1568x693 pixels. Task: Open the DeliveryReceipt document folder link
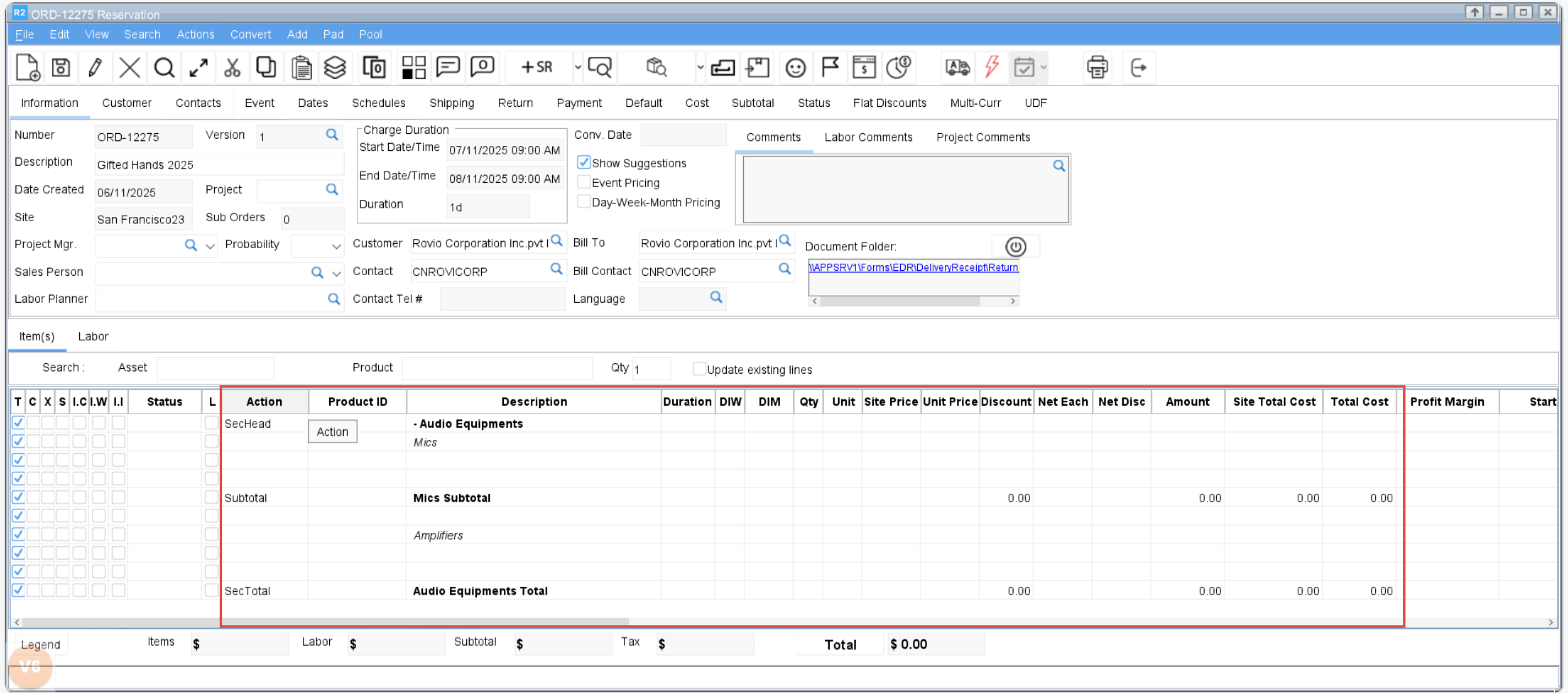point(913,268)
